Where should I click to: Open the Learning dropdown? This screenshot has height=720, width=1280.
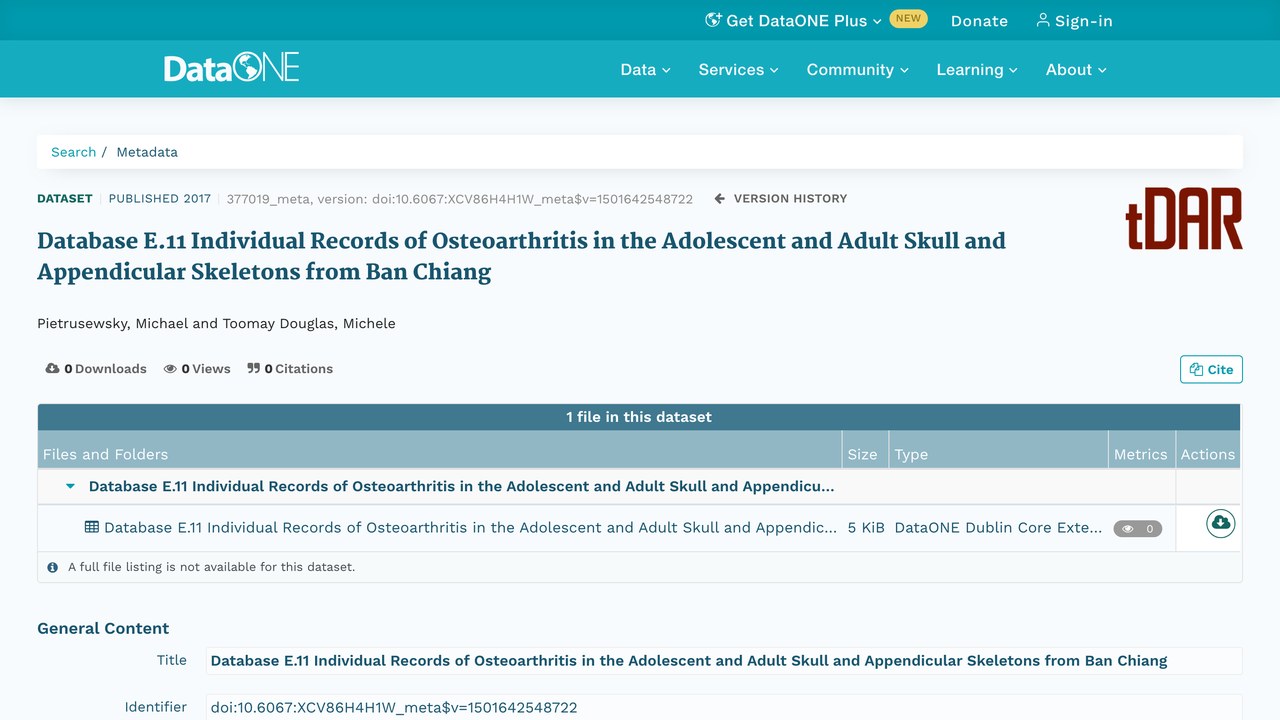977,69
